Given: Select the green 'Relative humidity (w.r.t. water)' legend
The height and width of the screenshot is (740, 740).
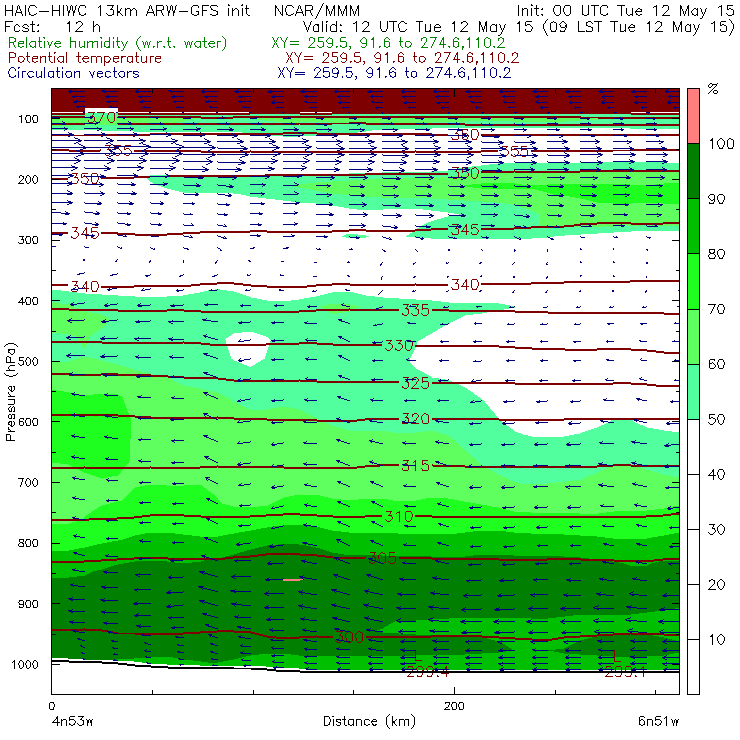Looking at the screenshot, I should tap(118, 43).
